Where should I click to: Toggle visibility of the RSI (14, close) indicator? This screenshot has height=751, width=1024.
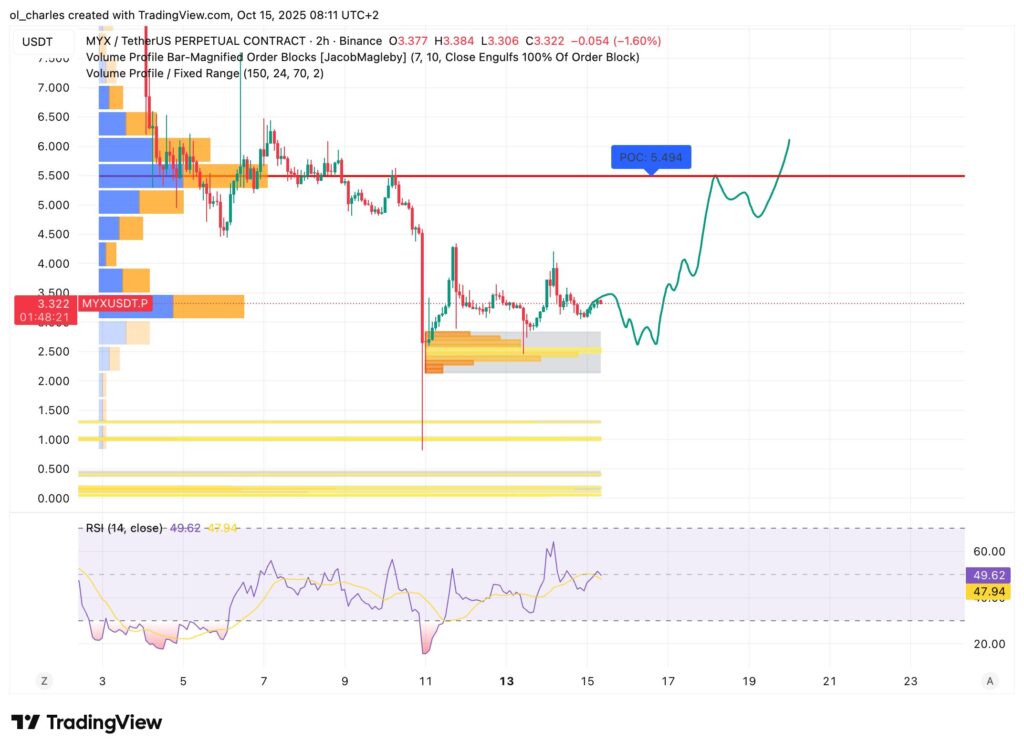(121, 530)
